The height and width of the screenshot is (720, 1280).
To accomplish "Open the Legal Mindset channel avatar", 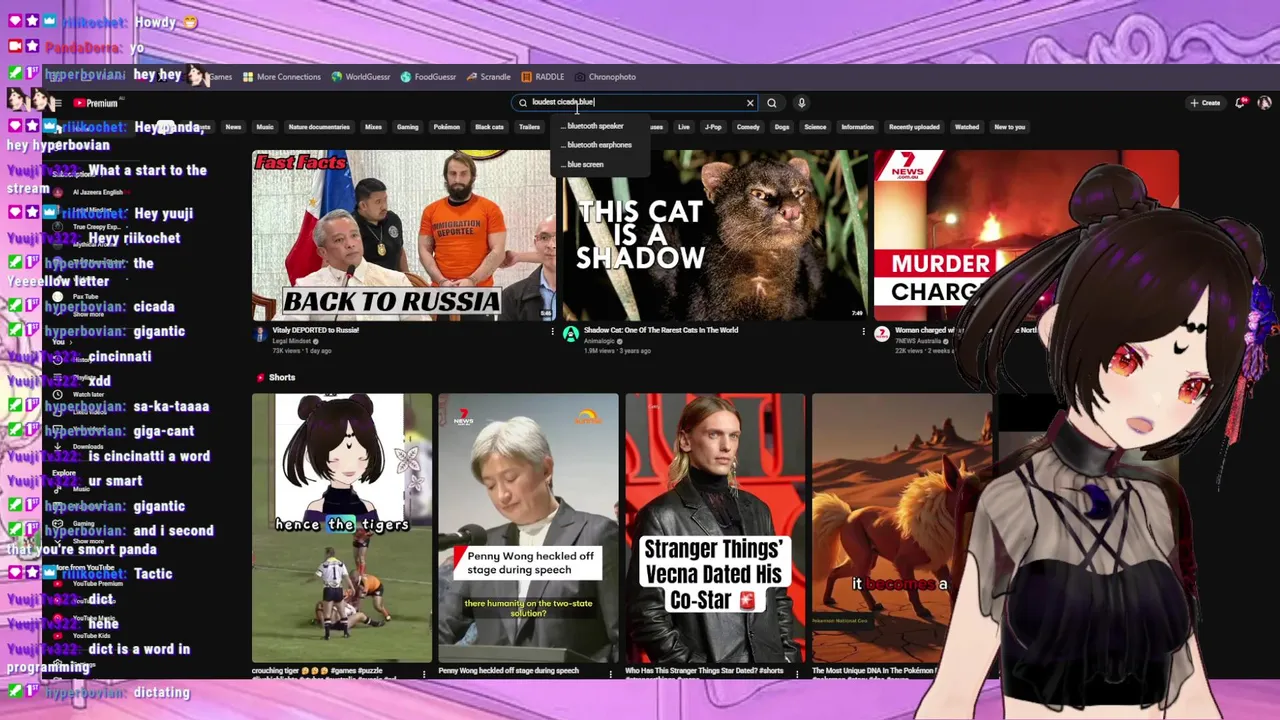I will [260, 334].
